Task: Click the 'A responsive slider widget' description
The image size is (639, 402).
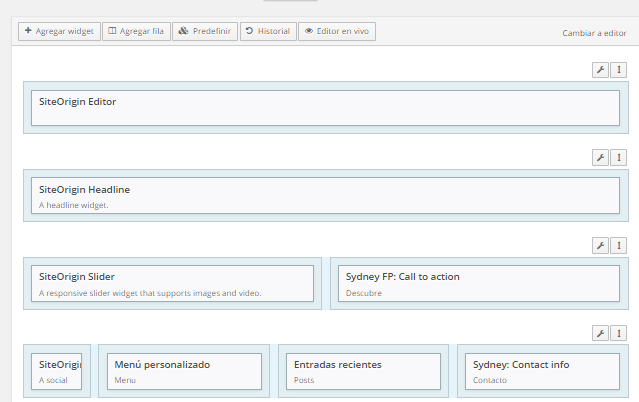Action: click(x=150, y=293)
